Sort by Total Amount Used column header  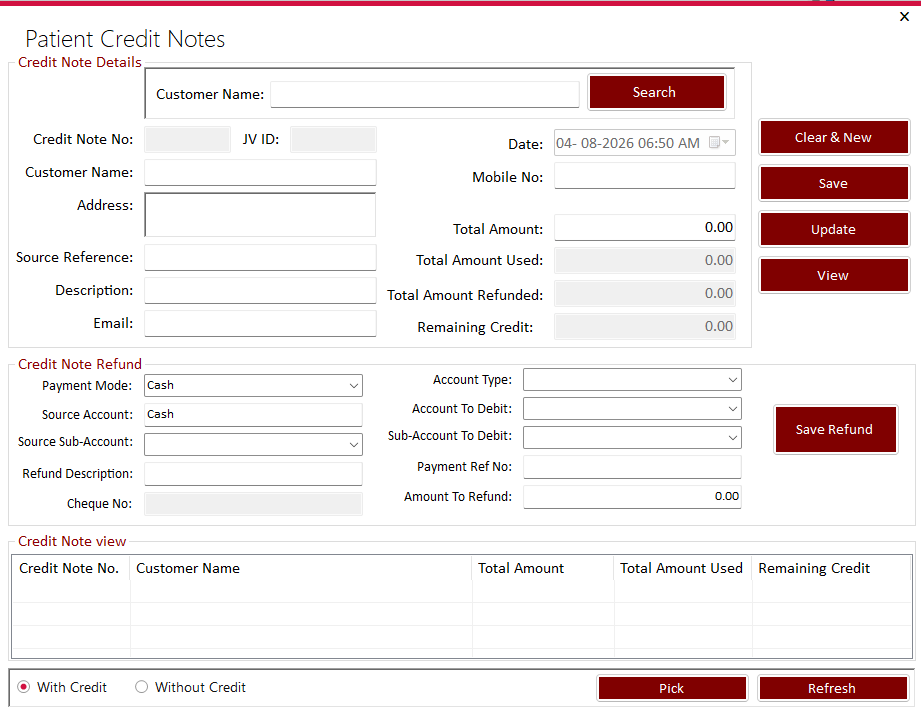point(683,568)
